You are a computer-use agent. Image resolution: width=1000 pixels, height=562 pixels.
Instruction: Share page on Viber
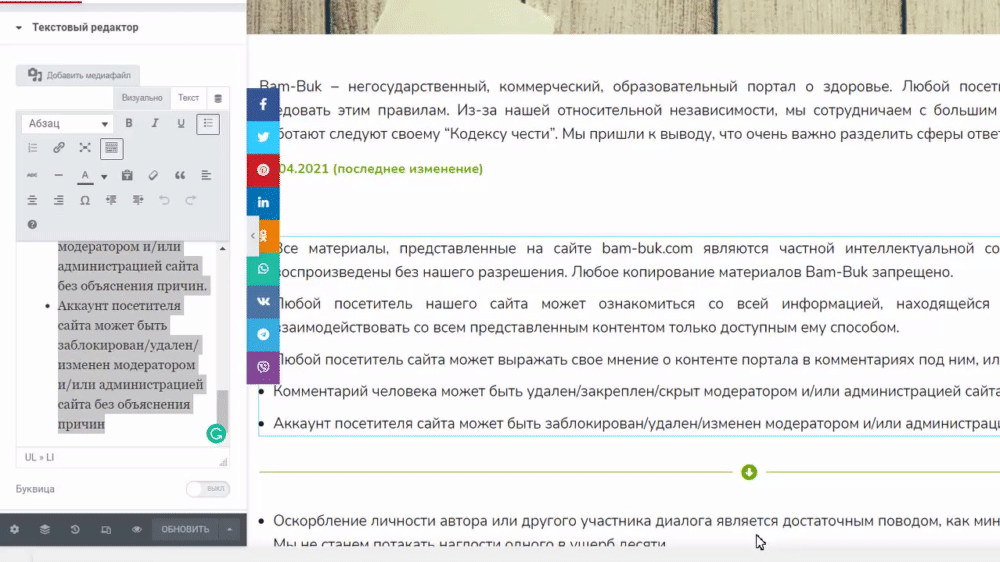click(x=263, y=367)
